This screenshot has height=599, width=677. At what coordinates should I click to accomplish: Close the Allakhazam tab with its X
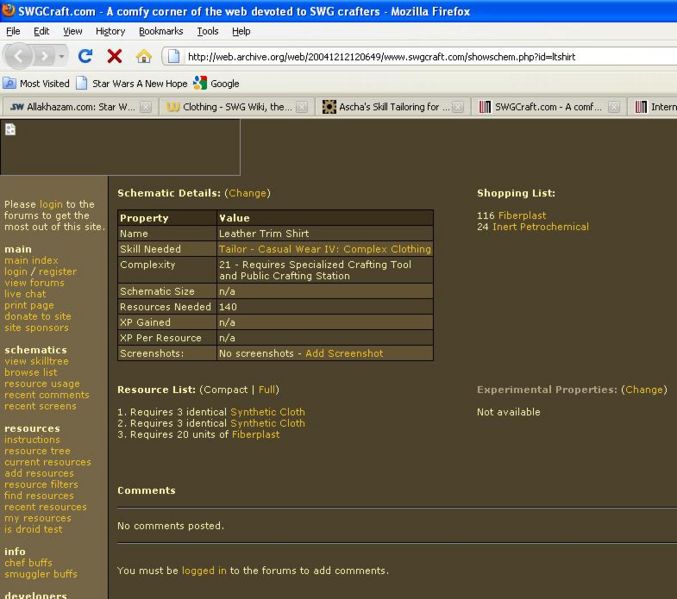pyautogui.click(x=146, y=107)
